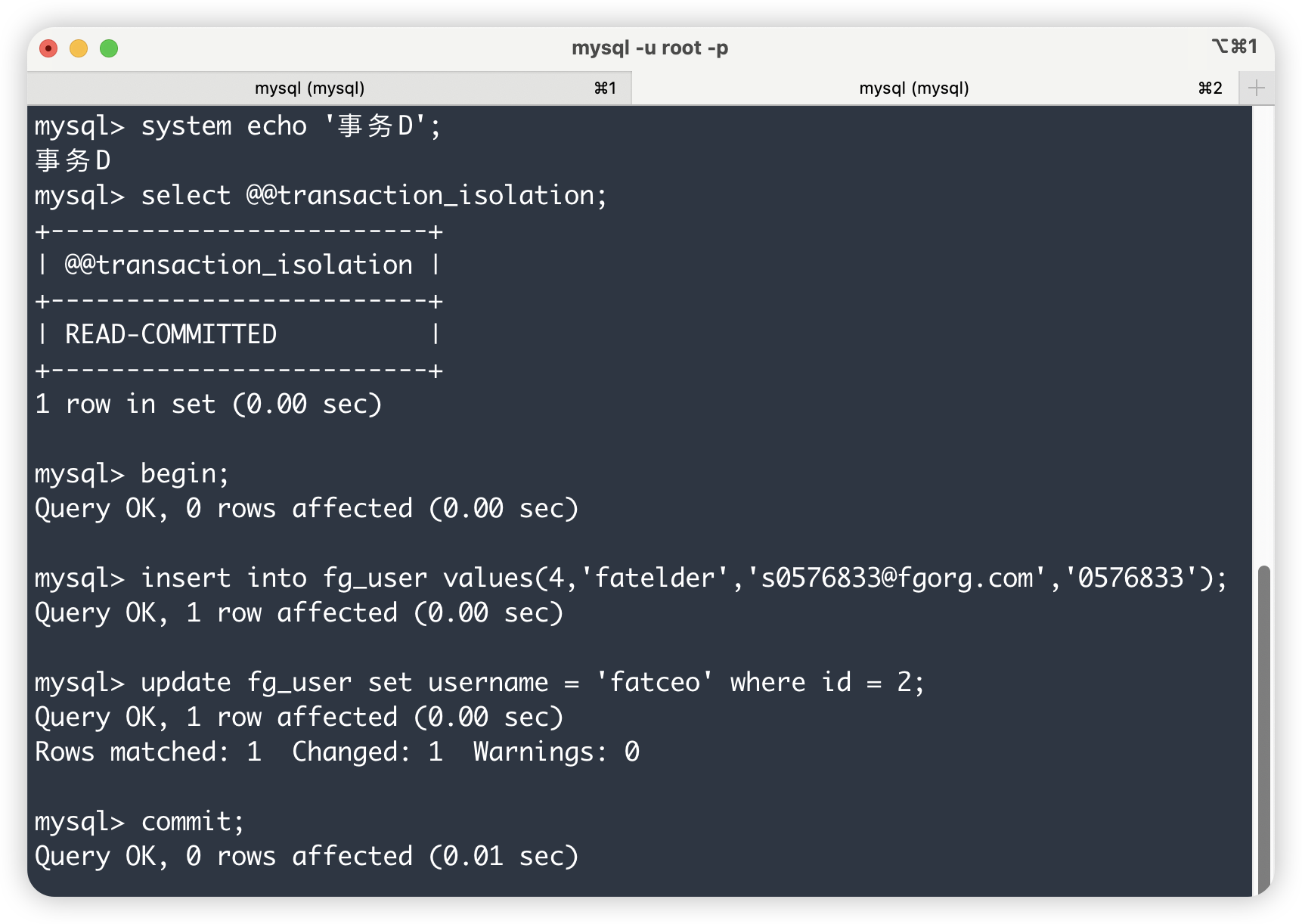
Task: Click the red close window button
Action: click(48, 48)
